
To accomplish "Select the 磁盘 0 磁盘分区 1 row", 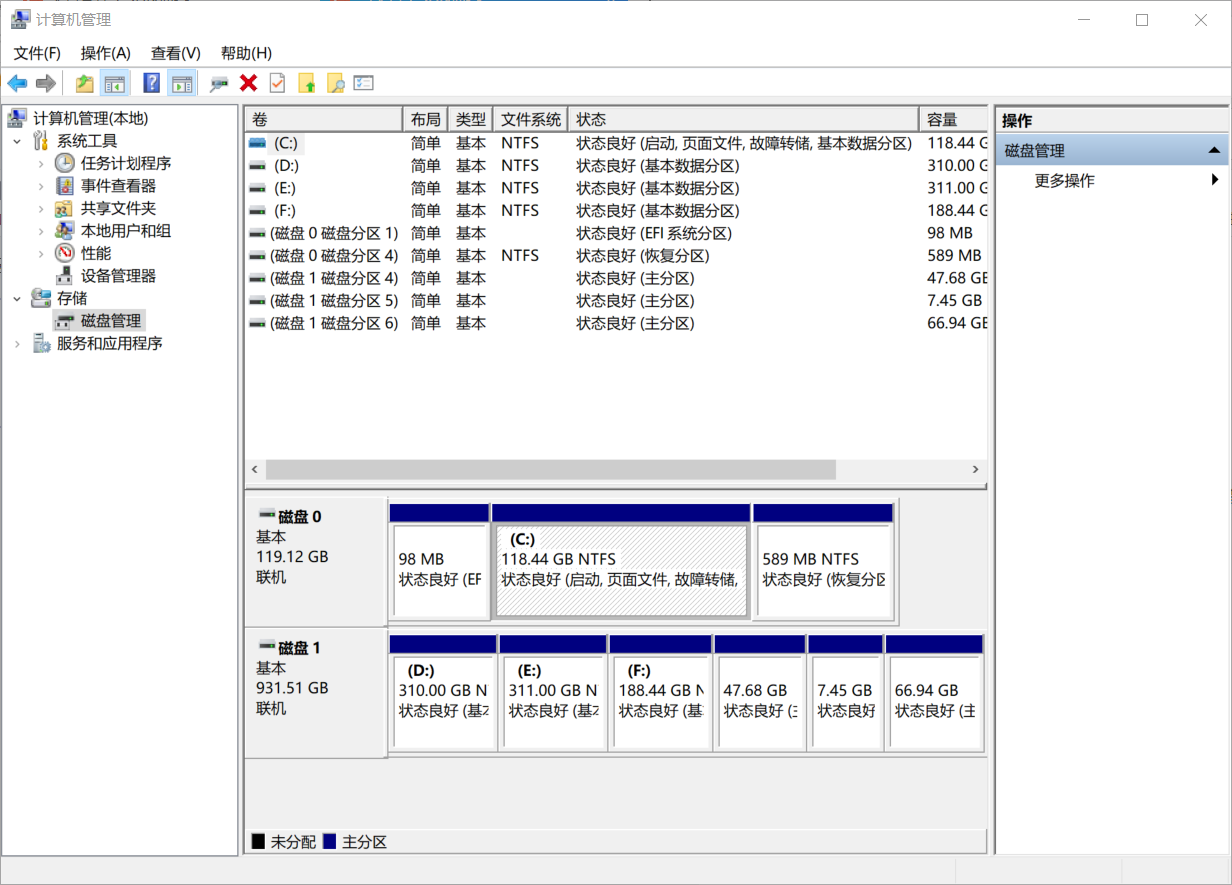I will coord(616,233).
